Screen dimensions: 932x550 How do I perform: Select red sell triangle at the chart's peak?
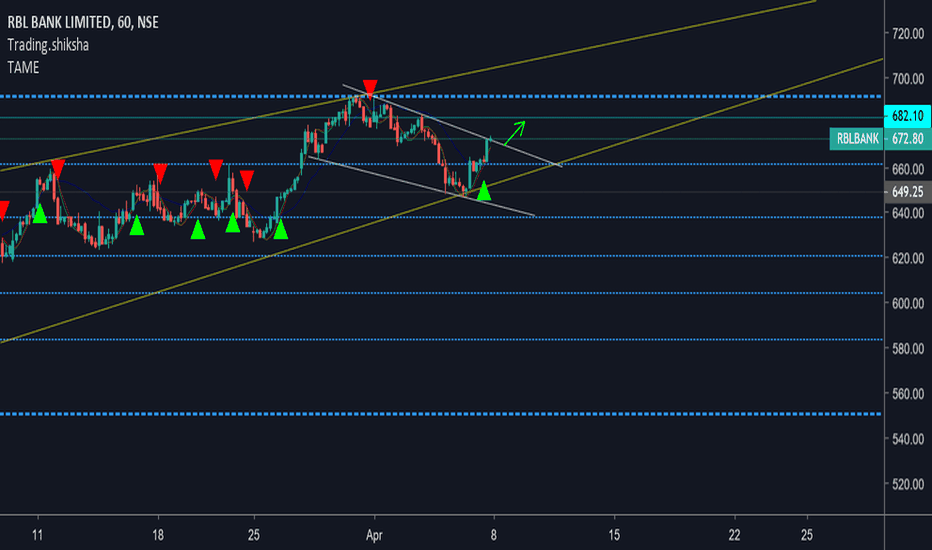pos(370,88)
